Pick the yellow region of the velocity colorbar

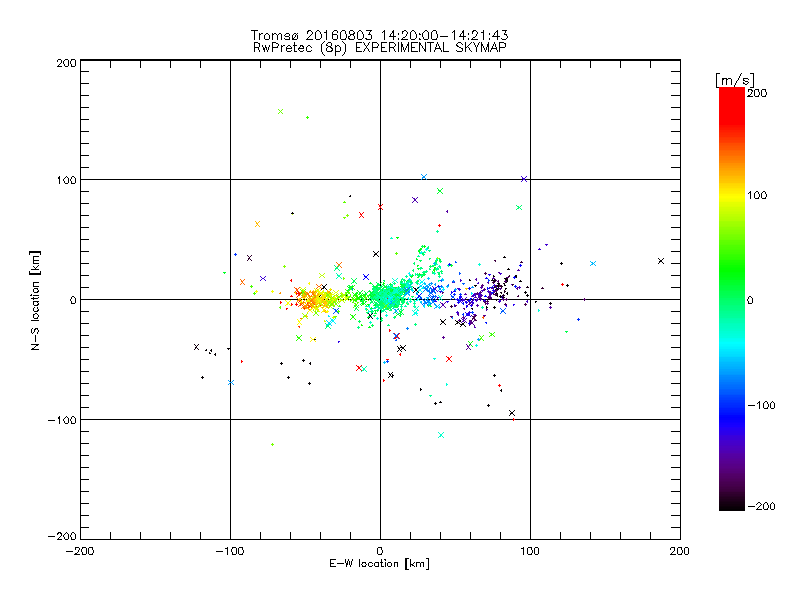pos(732,196)
